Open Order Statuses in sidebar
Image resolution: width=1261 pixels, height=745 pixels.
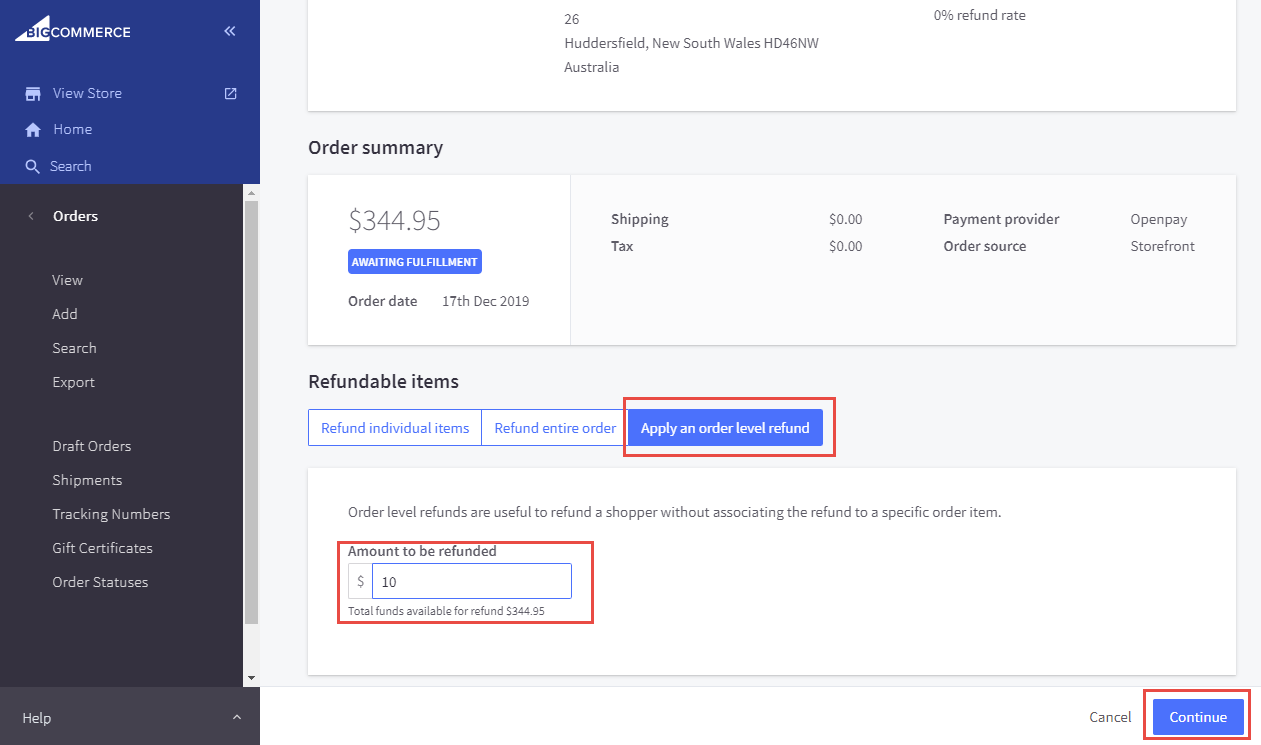[x=100, y=582]
